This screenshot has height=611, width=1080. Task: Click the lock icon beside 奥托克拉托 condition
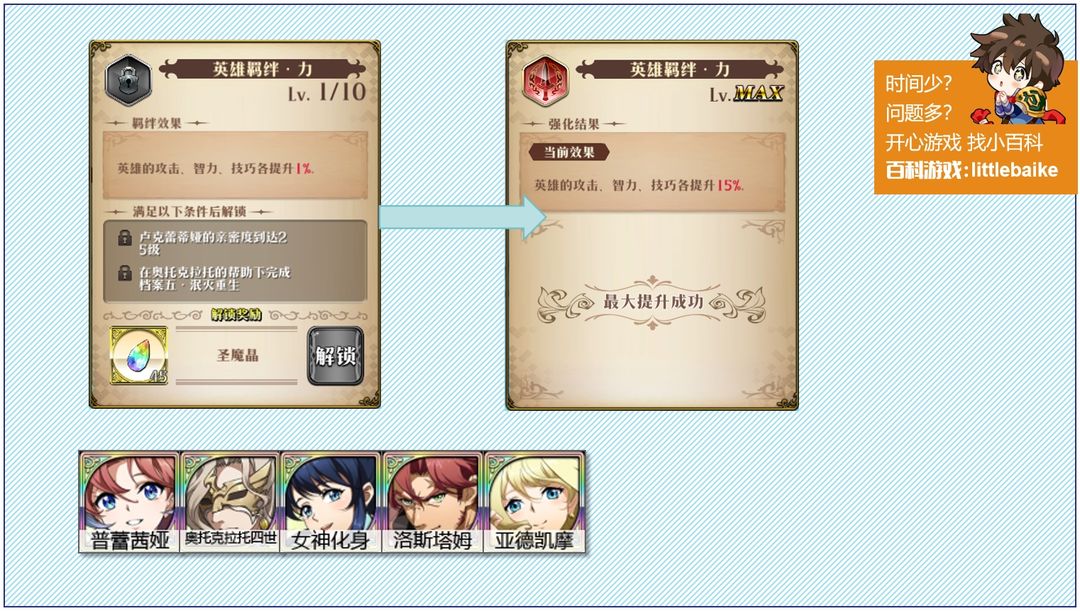tap(125, 273)
